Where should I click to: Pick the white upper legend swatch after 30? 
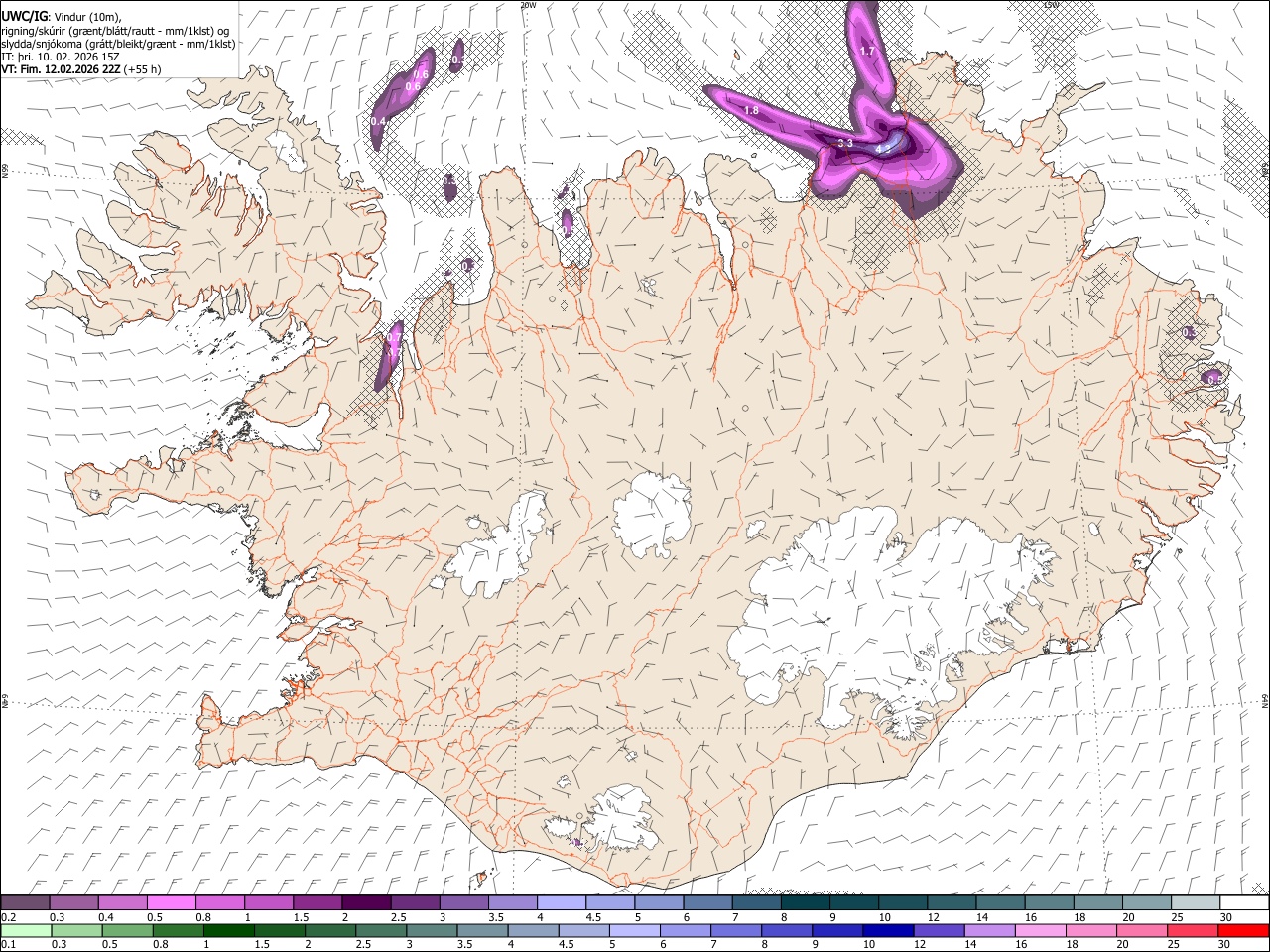click(x=1244, y=903)
